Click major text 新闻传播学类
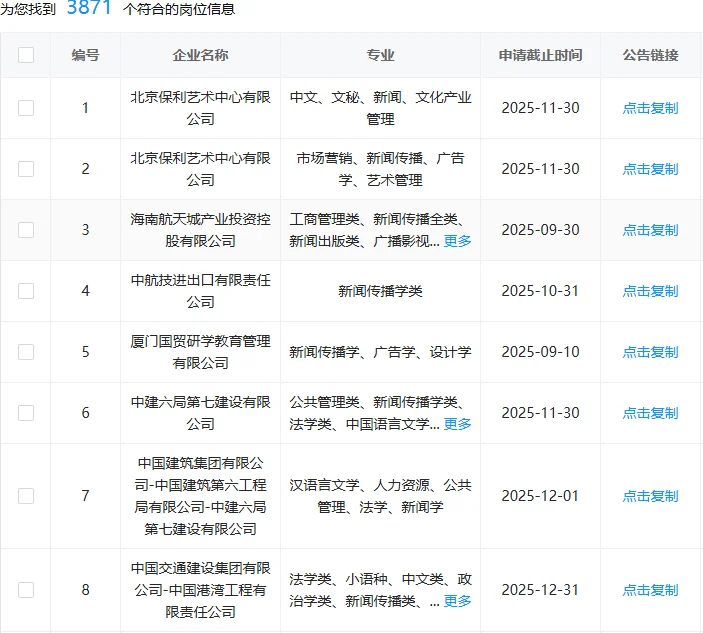The width and height of the screenshot is (703, 633). point(380,291)
